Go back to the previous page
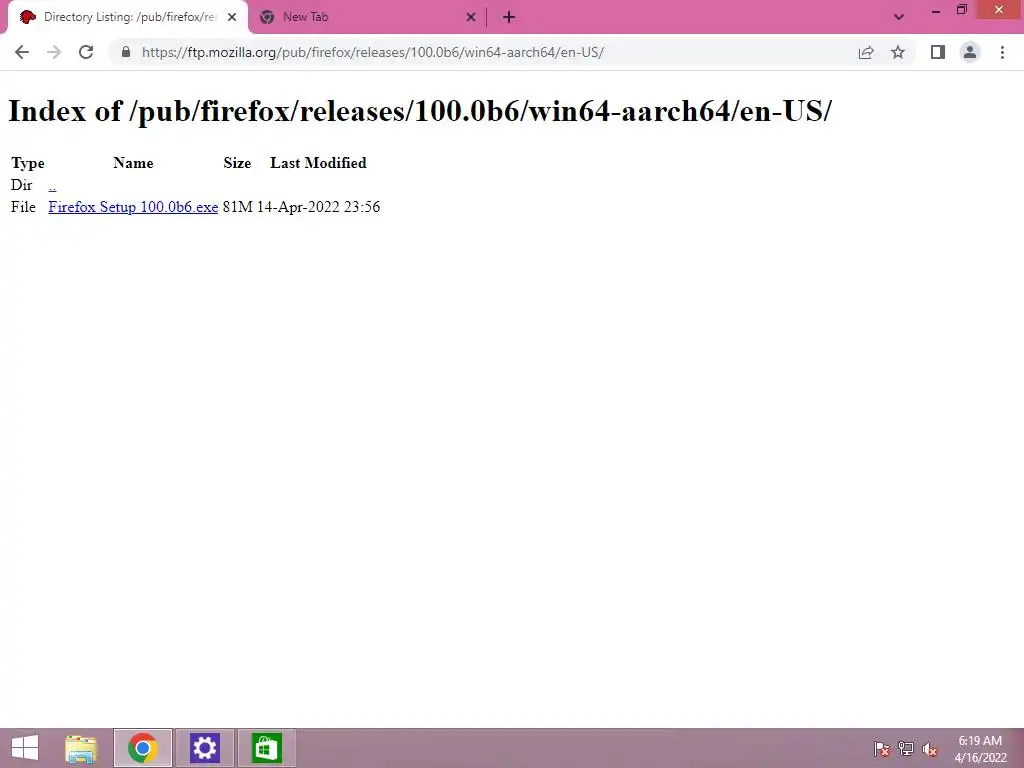1024x768 pixels. click(22, 52)
